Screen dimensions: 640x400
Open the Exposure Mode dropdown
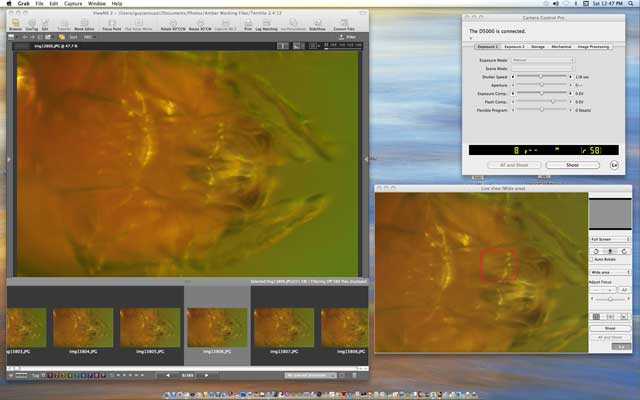543,61
